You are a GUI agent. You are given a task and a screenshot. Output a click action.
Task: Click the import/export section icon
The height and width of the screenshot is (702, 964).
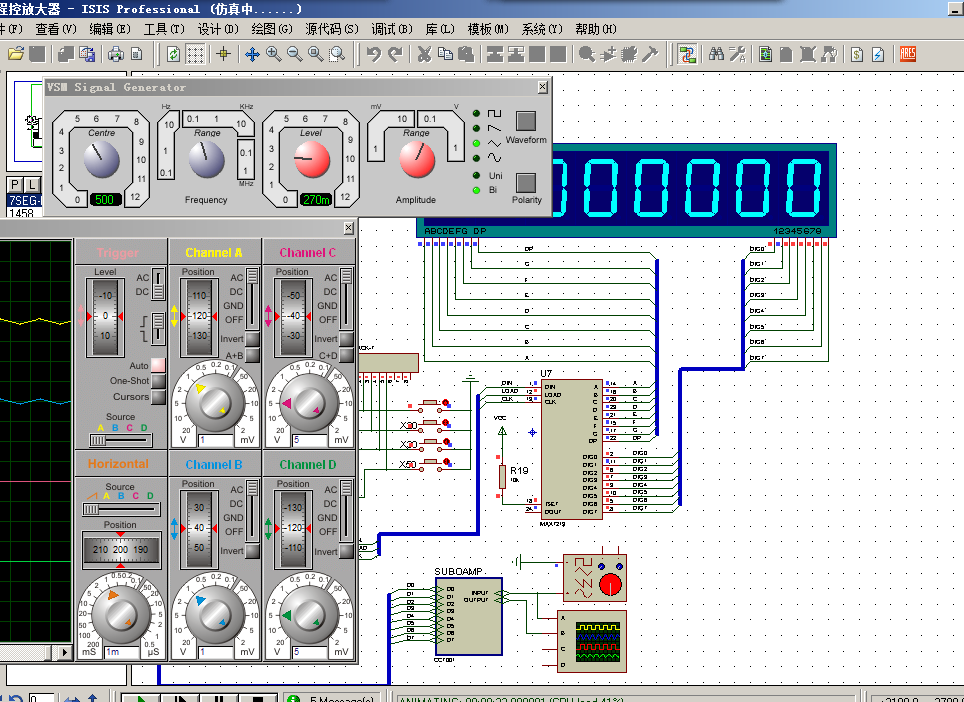point(86,54)
